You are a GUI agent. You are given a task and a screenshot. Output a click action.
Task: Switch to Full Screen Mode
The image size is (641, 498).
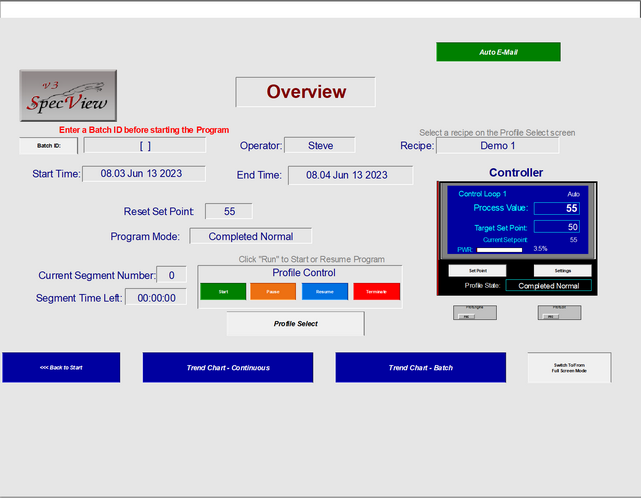pyautogui.click(x=569, y=367)
